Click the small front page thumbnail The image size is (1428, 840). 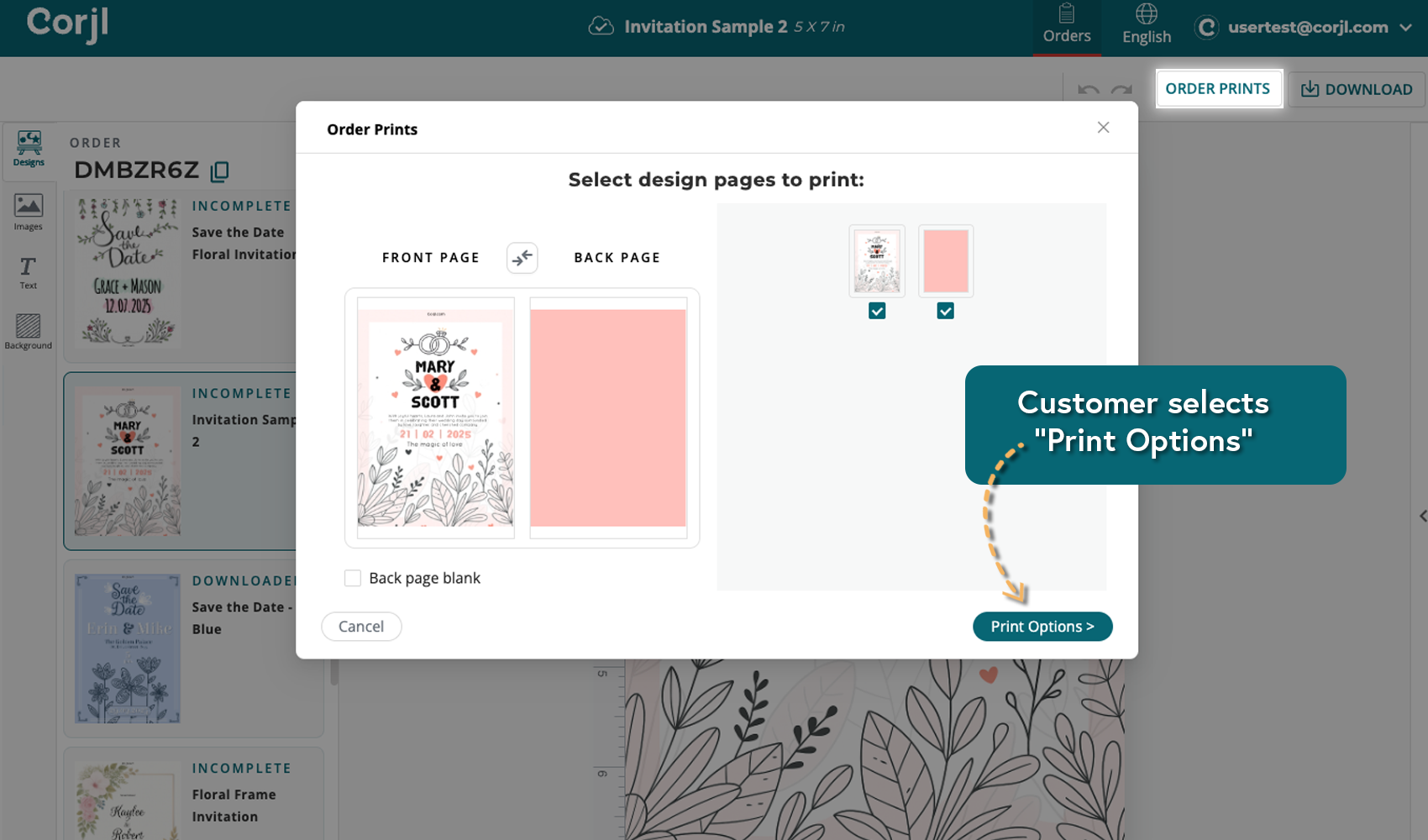coord(877,260)
